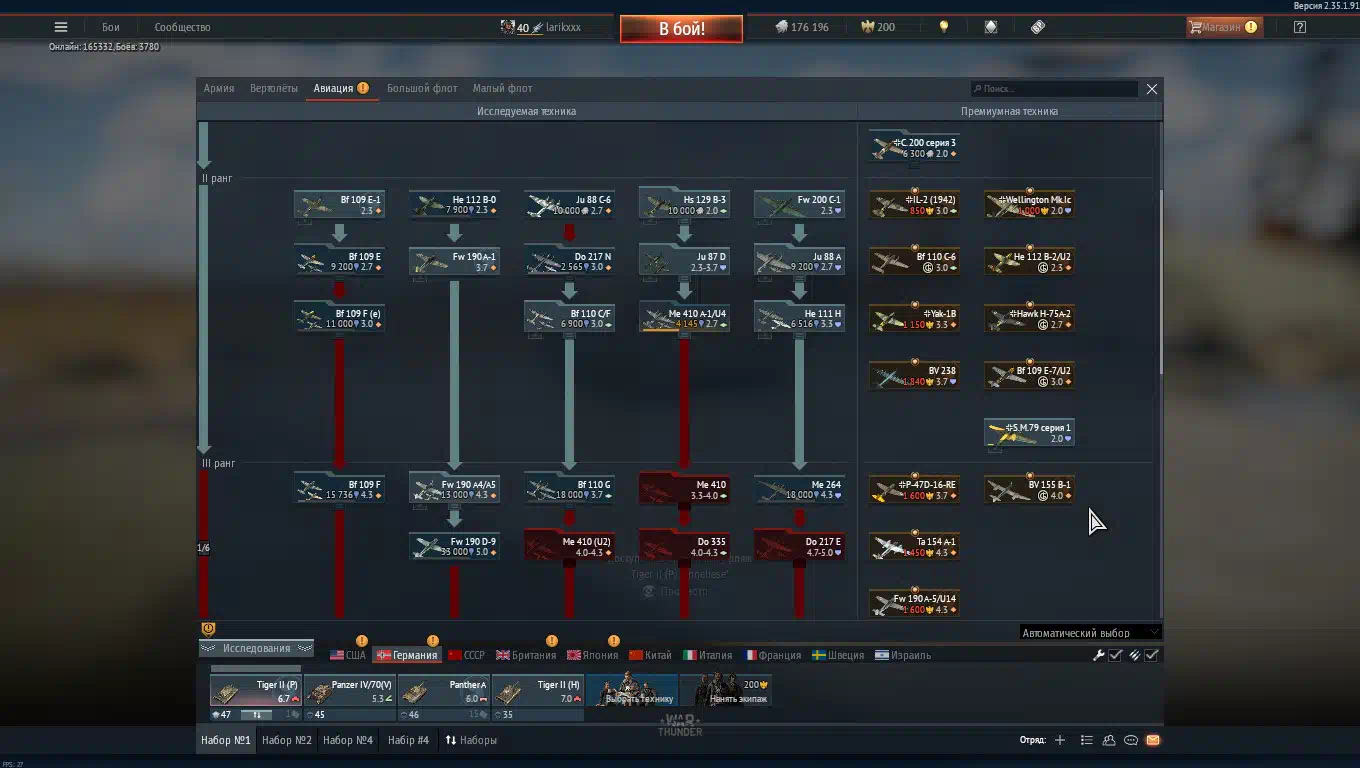Select Tiger II (H) crew slot
This screenshot has width=1360, height=768.
tap(537, 691)
